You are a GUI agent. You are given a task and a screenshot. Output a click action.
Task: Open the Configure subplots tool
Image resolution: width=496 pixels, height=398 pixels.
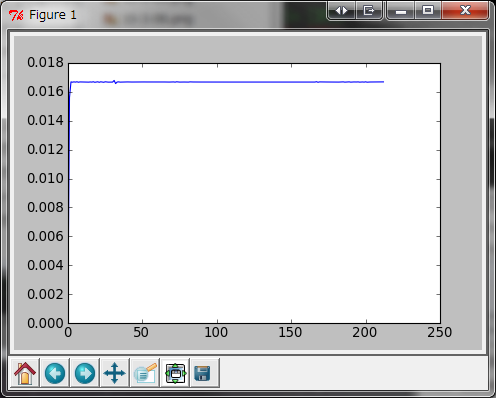pos(175,373)
